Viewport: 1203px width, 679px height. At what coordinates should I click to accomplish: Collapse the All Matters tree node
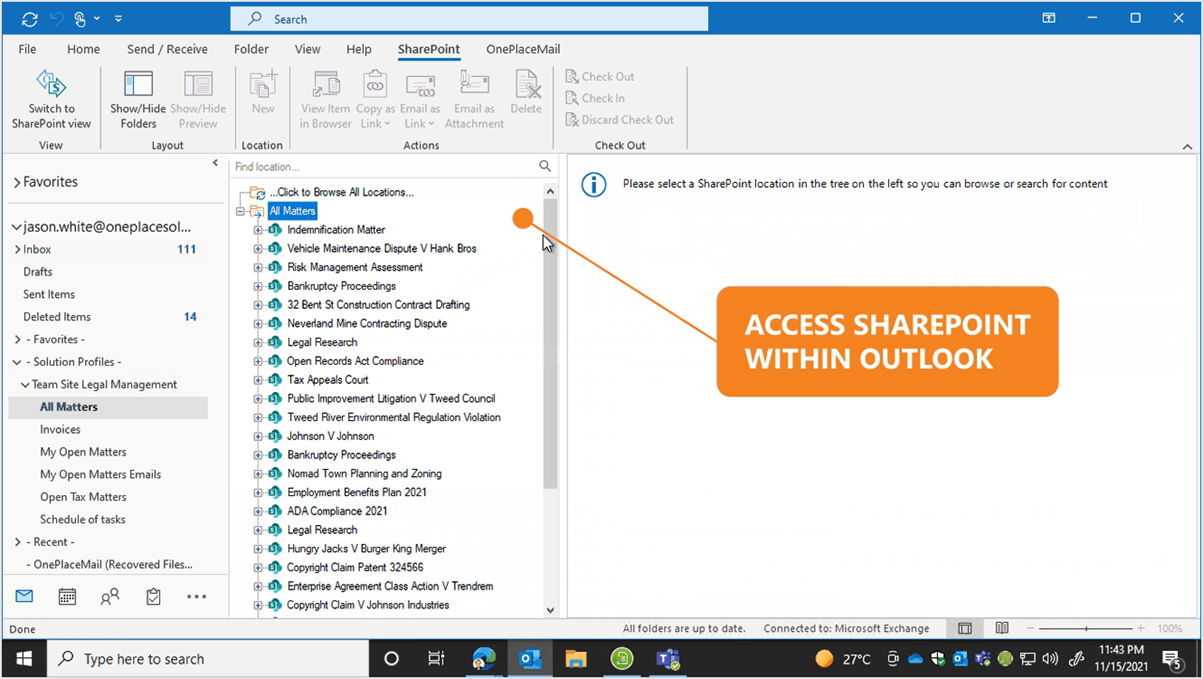240,211
